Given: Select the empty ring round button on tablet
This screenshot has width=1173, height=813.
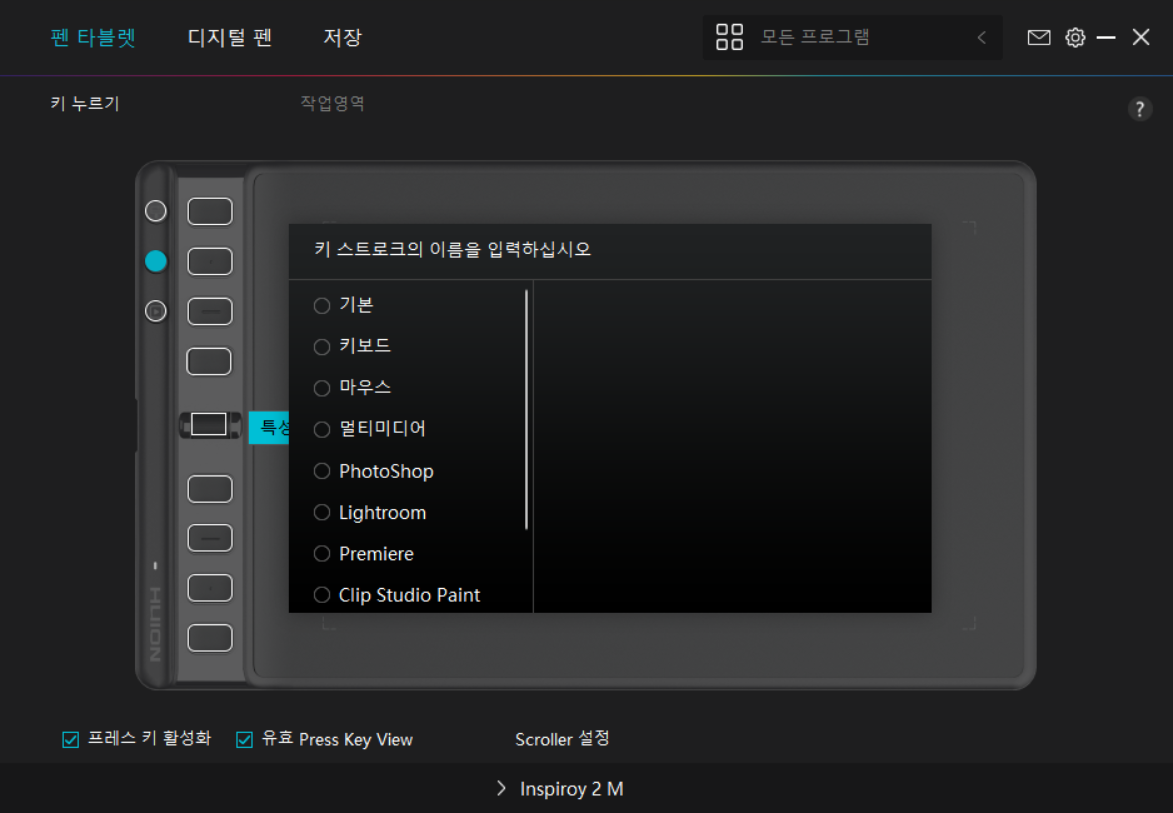Looking at the screenshot, I should point(156,211).
